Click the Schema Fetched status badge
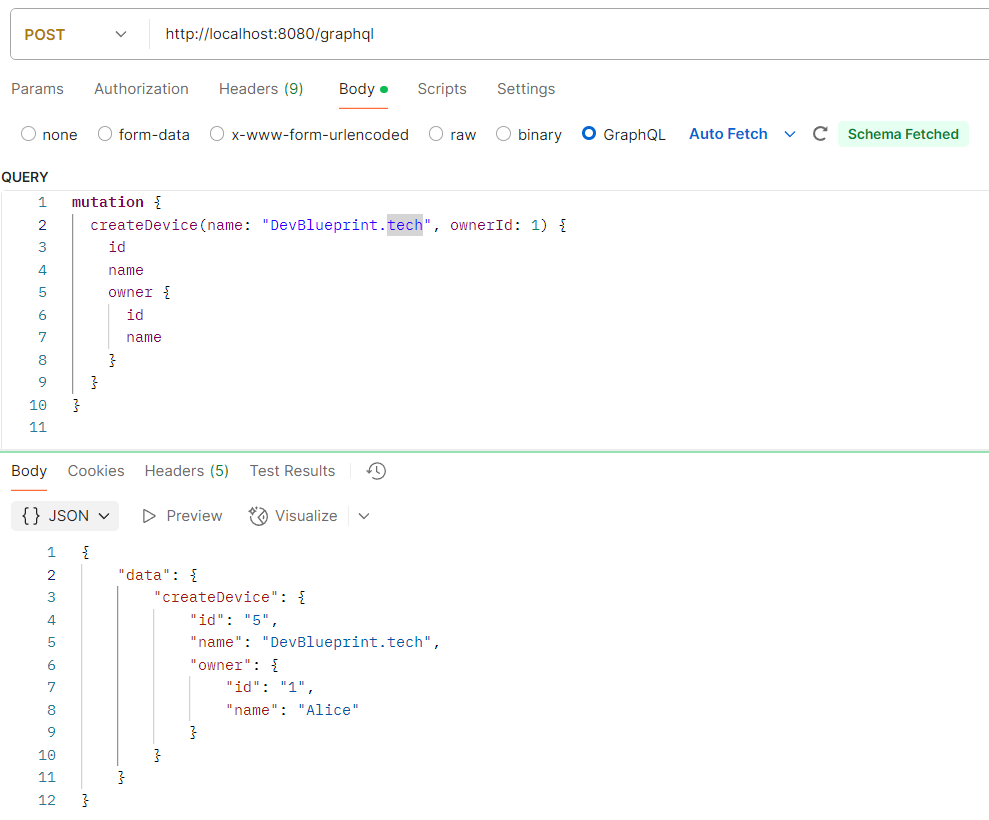 (x=903, y=134)
